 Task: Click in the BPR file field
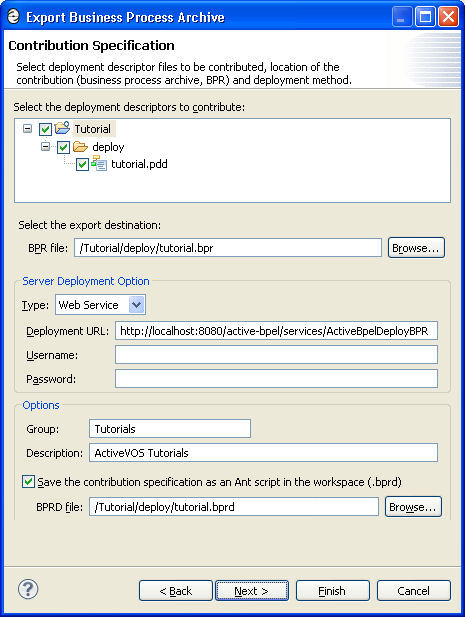(x=228, y=248)
